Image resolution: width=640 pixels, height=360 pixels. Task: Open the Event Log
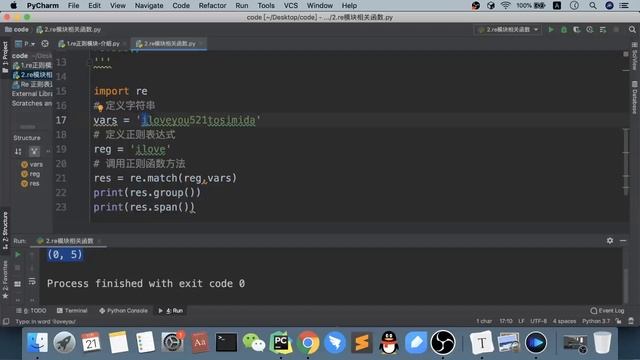pyautogui.click(x=607, y=311)
